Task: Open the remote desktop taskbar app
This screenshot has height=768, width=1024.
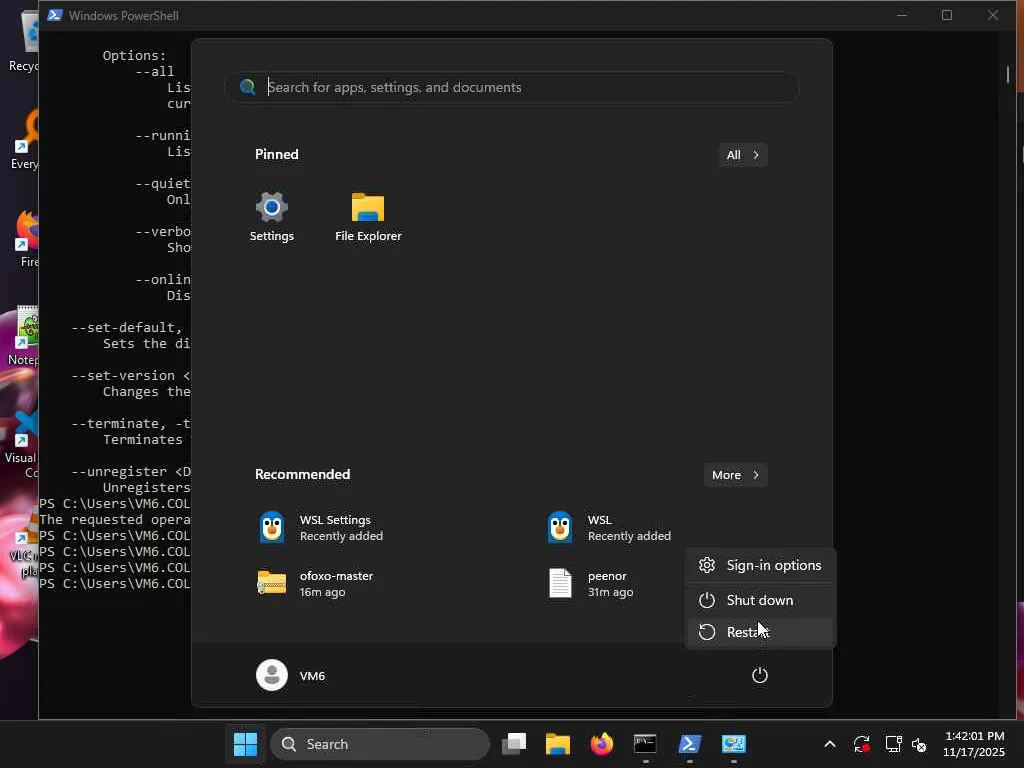Action: pyautogui.click(x=733, y=744)
